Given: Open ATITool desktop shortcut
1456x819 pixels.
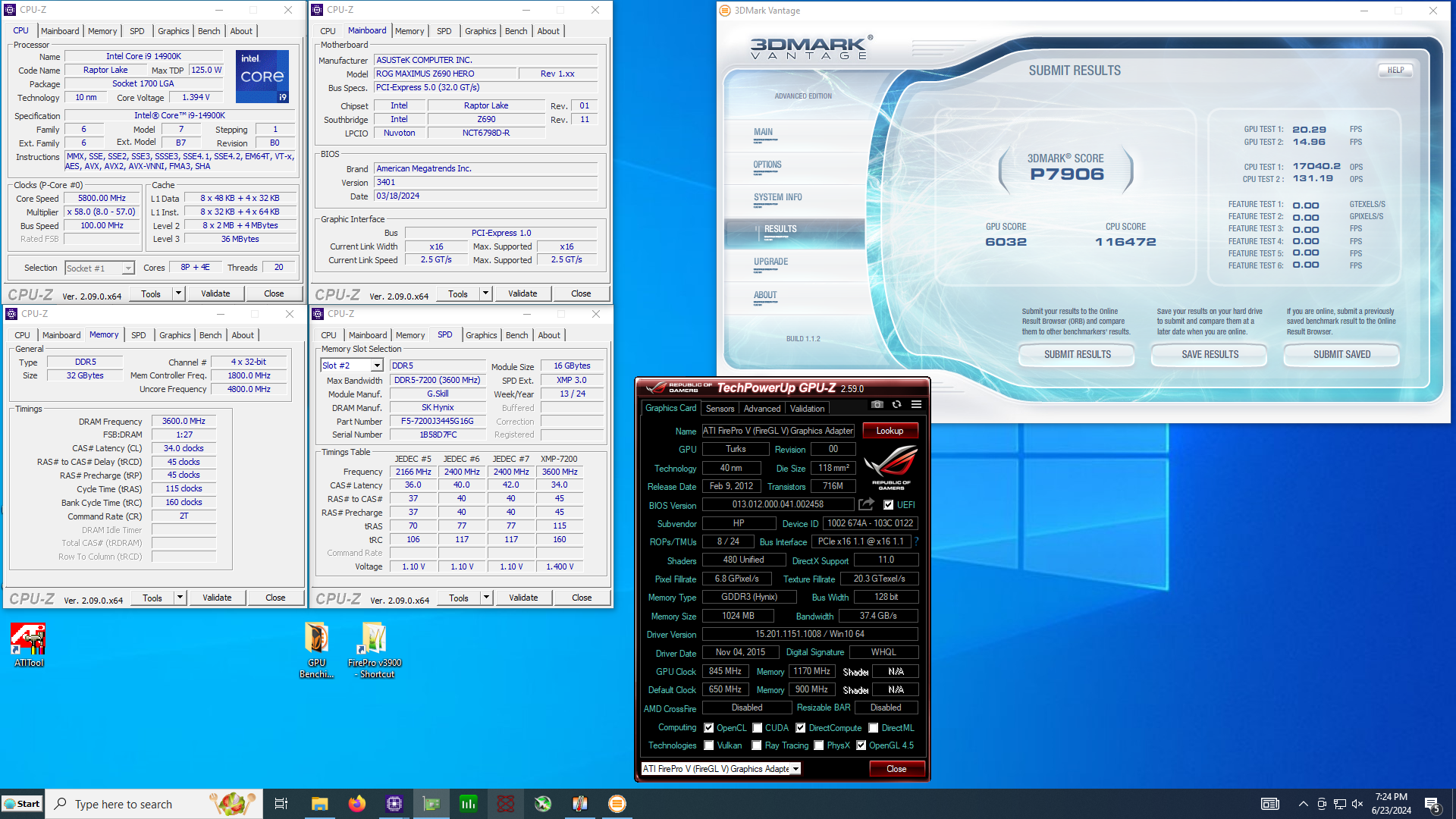Looking at the screenshot, I should pos(29,645).
